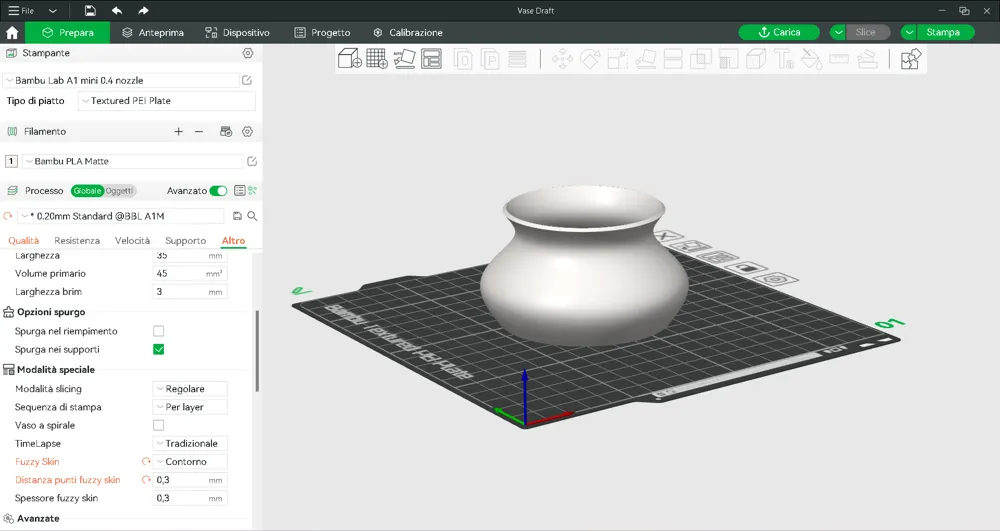
Task: Open the Bambu PLA Matte filament dropdown
Action: point(133,161)
